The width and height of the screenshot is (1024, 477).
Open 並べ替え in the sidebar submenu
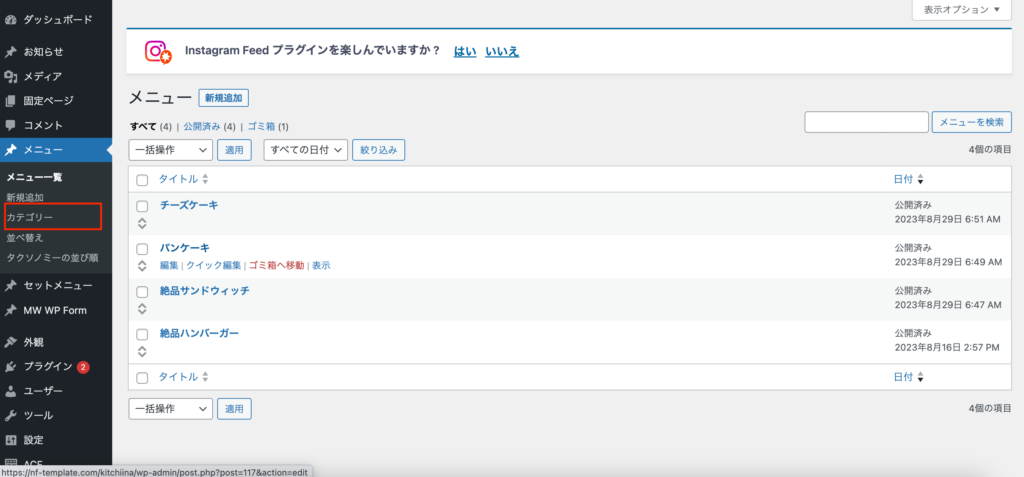(x=25, y=237)
